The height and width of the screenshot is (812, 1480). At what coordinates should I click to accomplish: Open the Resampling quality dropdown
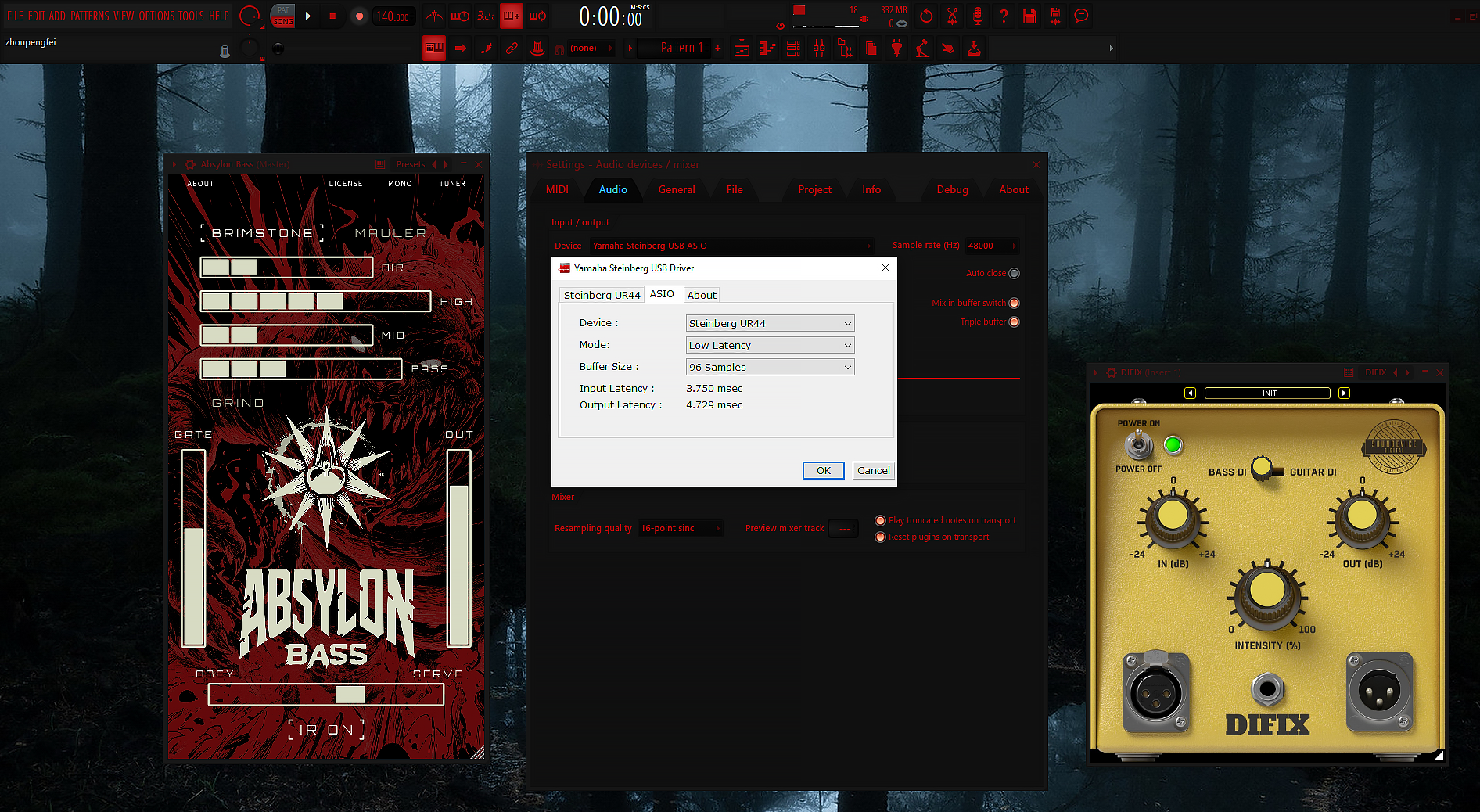pos(680,529)
